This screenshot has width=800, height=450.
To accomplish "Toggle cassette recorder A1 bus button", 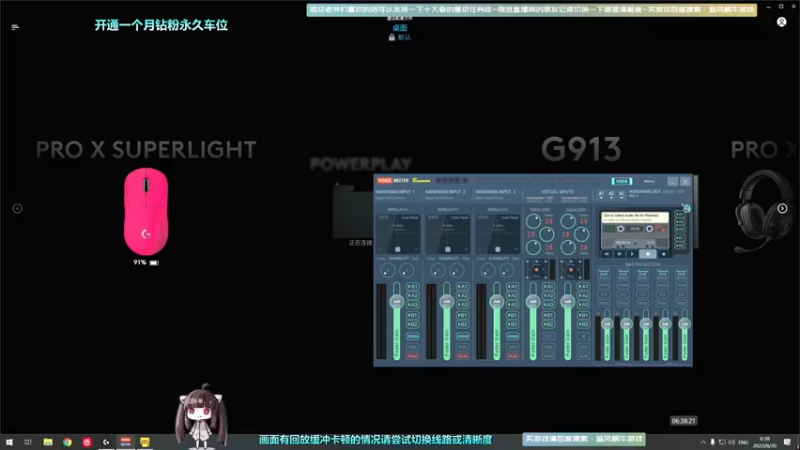I will [x=680, y=215].
